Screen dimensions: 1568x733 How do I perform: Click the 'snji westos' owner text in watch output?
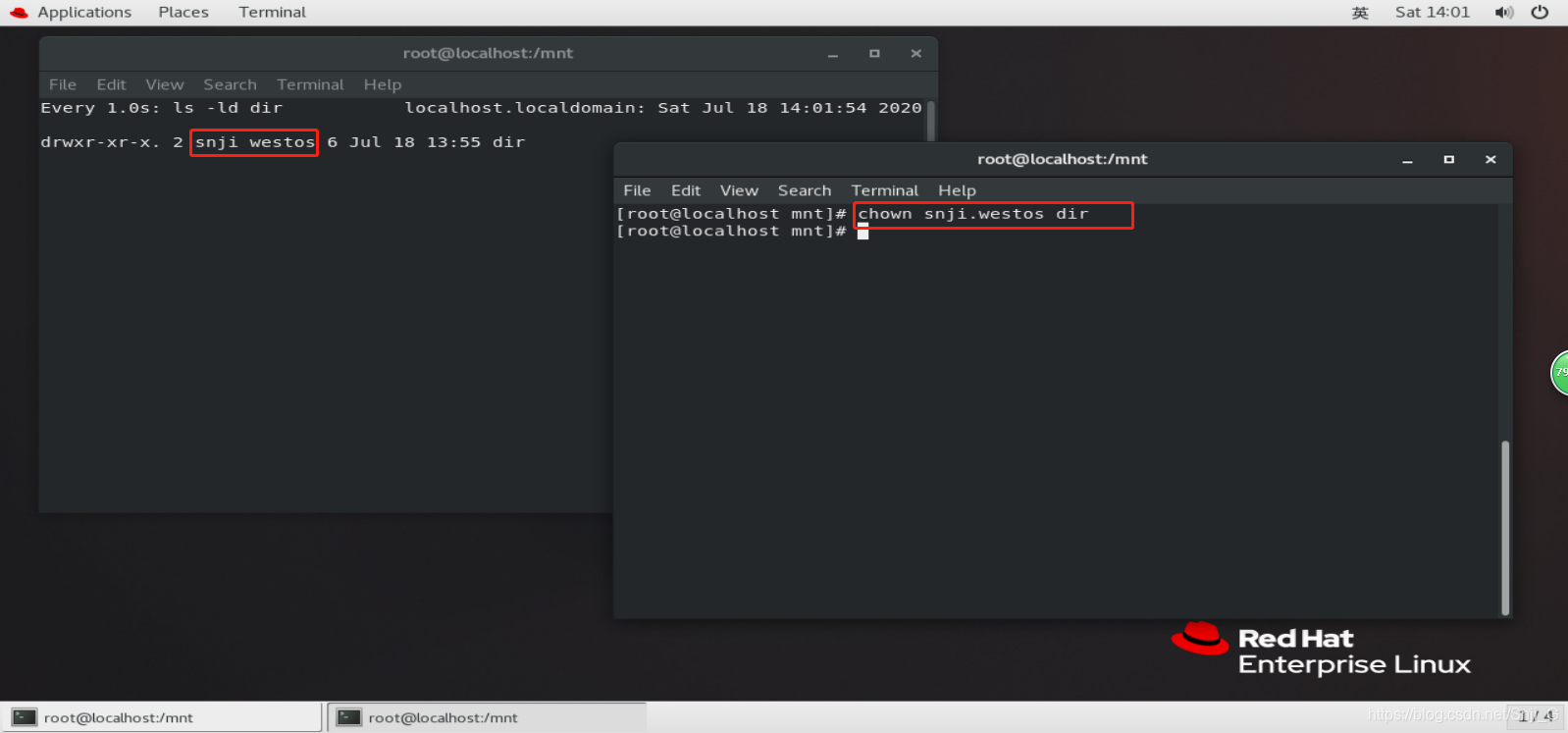click(255, 142)
